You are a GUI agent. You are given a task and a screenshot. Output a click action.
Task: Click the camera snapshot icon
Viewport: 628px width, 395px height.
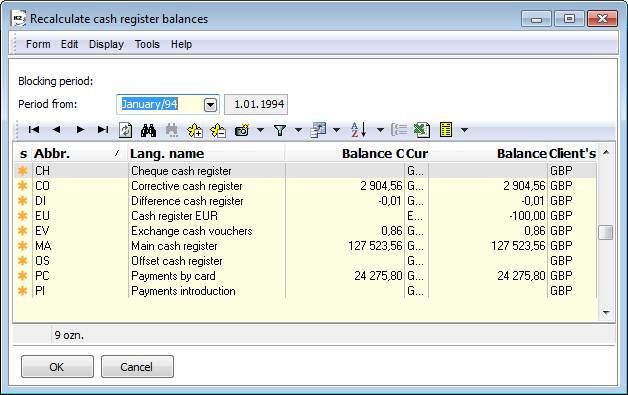242,130
